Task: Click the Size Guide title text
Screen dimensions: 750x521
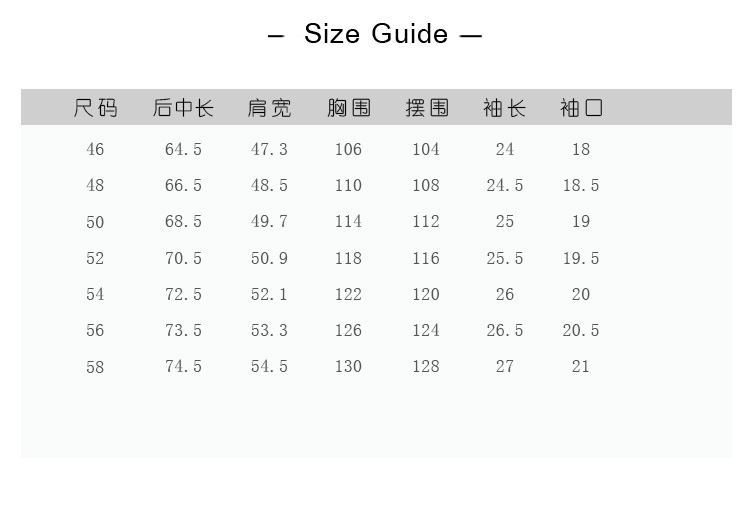Action: point(375,34)
